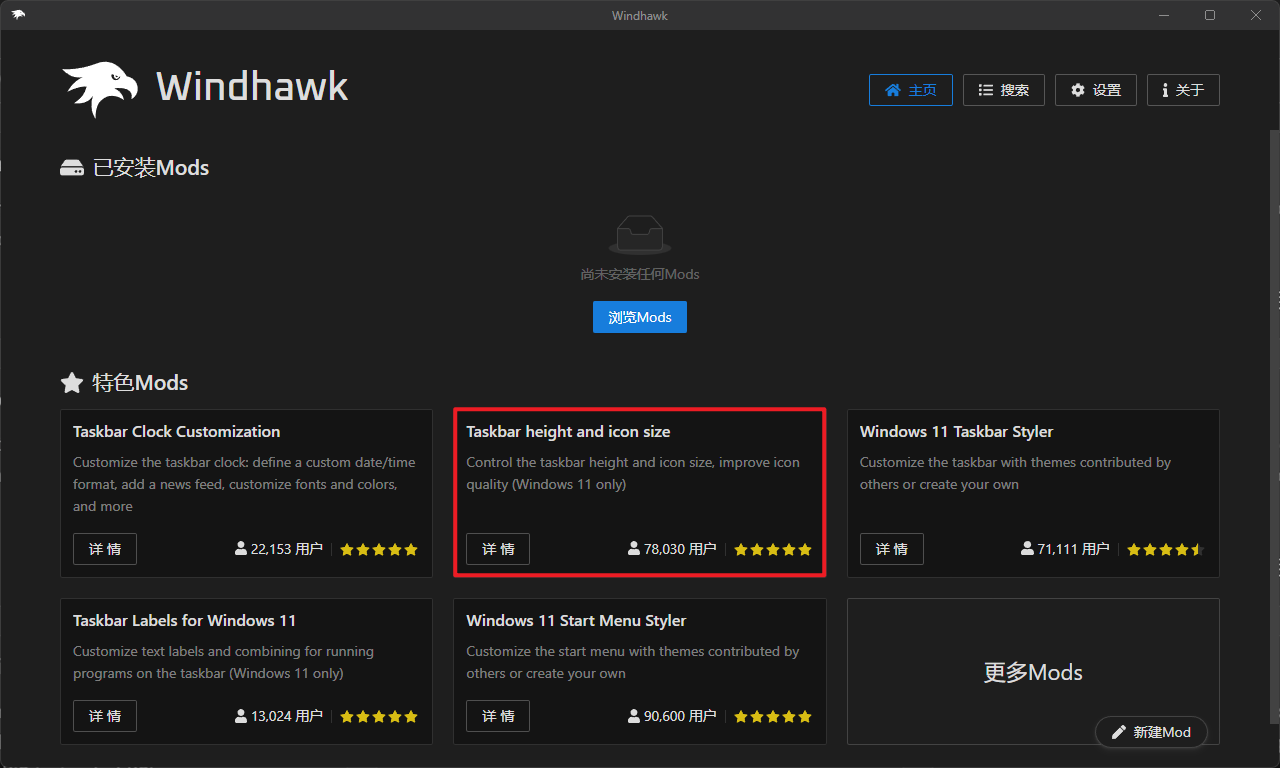Screen dimensions: 1280x768
Task: Open 详情 for Taskbar Clock Customization
Action: pyautogui.click(x=105, y=549)
